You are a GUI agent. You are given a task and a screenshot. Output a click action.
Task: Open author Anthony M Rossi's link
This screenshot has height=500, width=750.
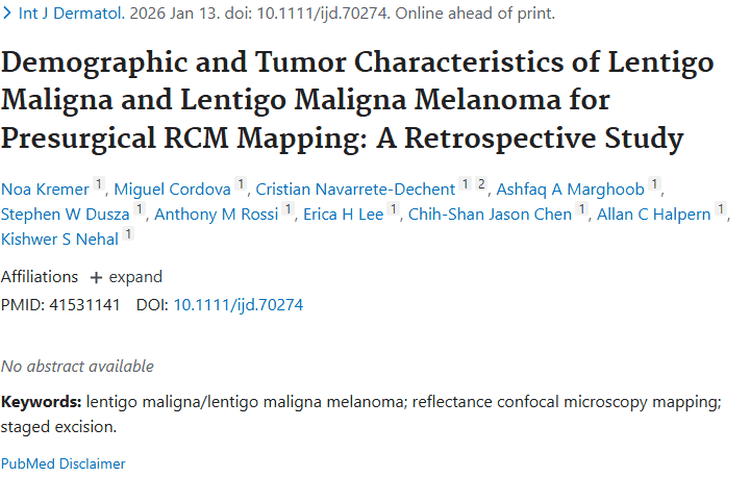coord(217,213)
